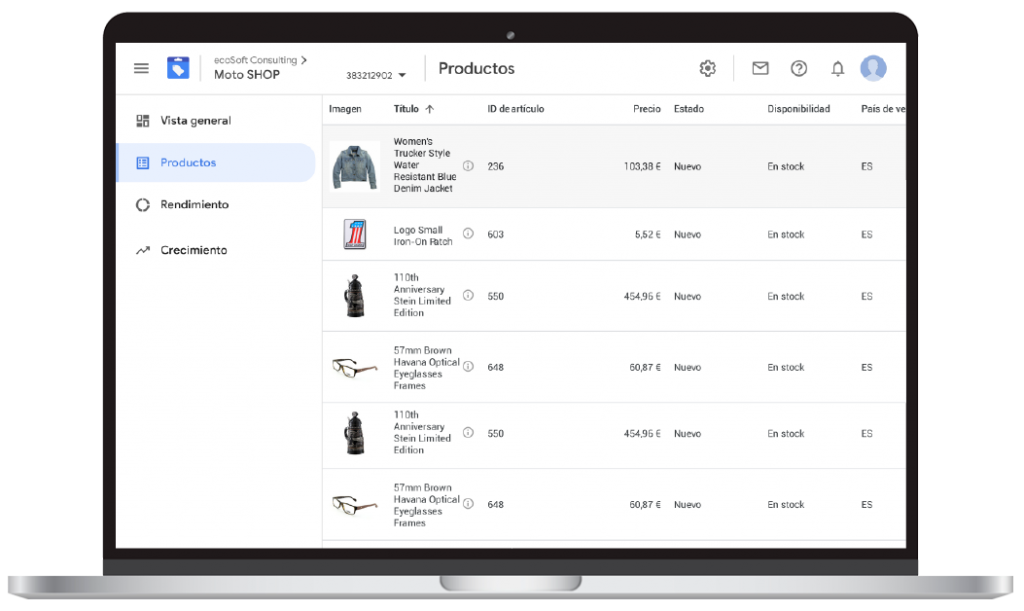Open Vista general in the sidebar
Screen dimensions: 1024x611
pos(195,121)
